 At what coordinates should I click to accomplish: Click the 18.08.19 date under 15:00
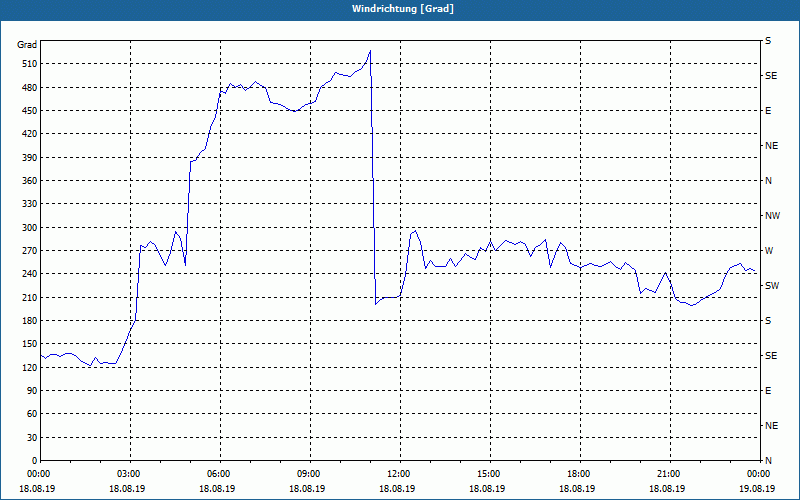click(x=487, y=488)
